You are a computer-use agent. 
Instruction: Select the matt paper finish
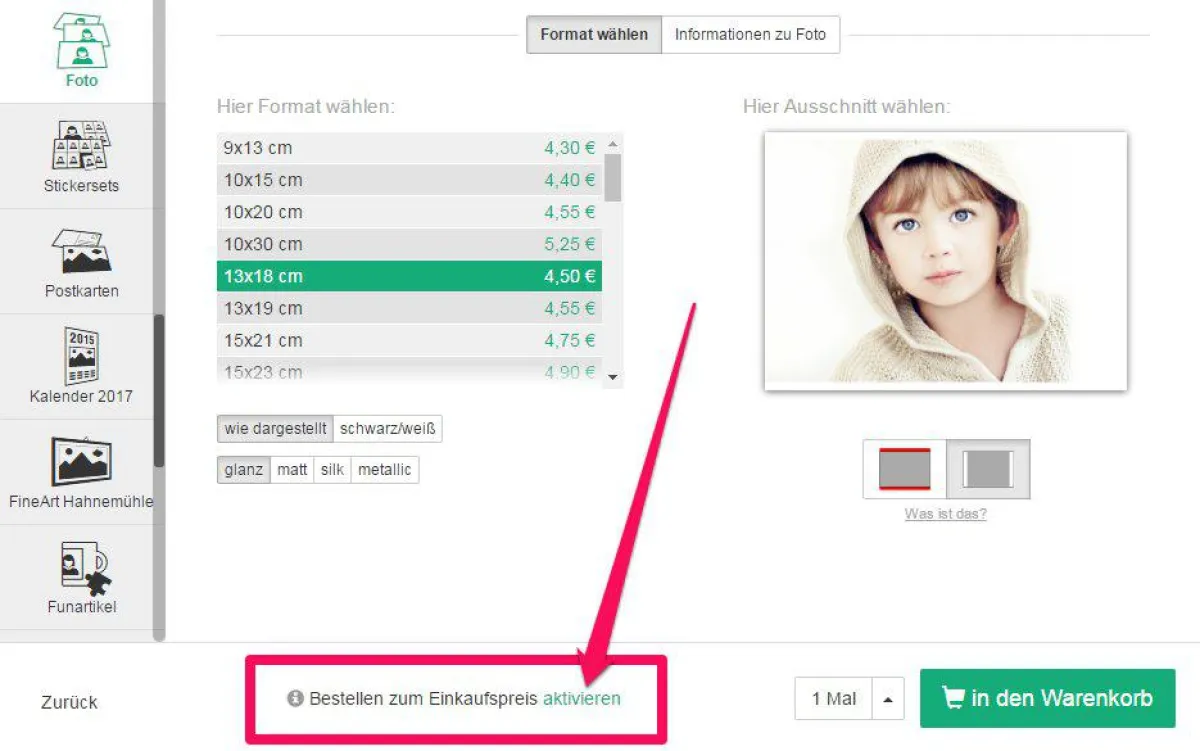(291, 469)
